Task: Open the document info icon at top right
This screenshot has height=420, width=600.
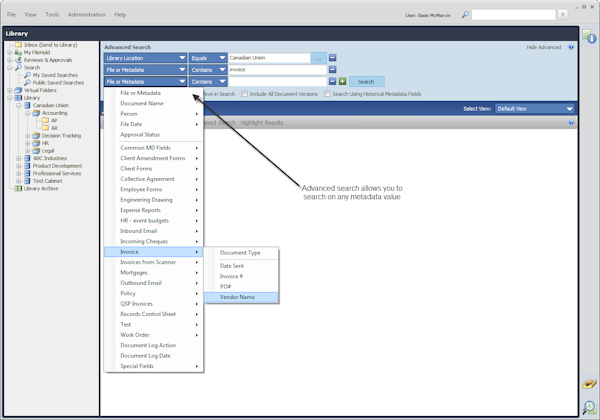Action: pyautogui.click(x=590, y=37)
